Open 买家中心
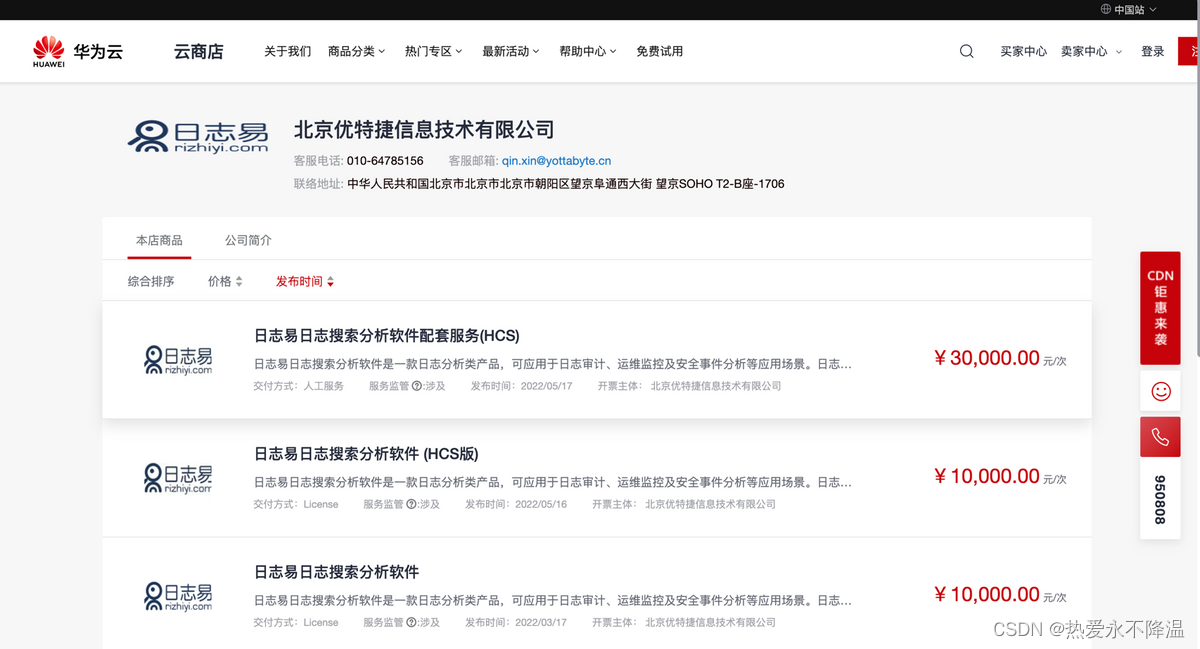1200x649 pixels. pos(1023,51)
